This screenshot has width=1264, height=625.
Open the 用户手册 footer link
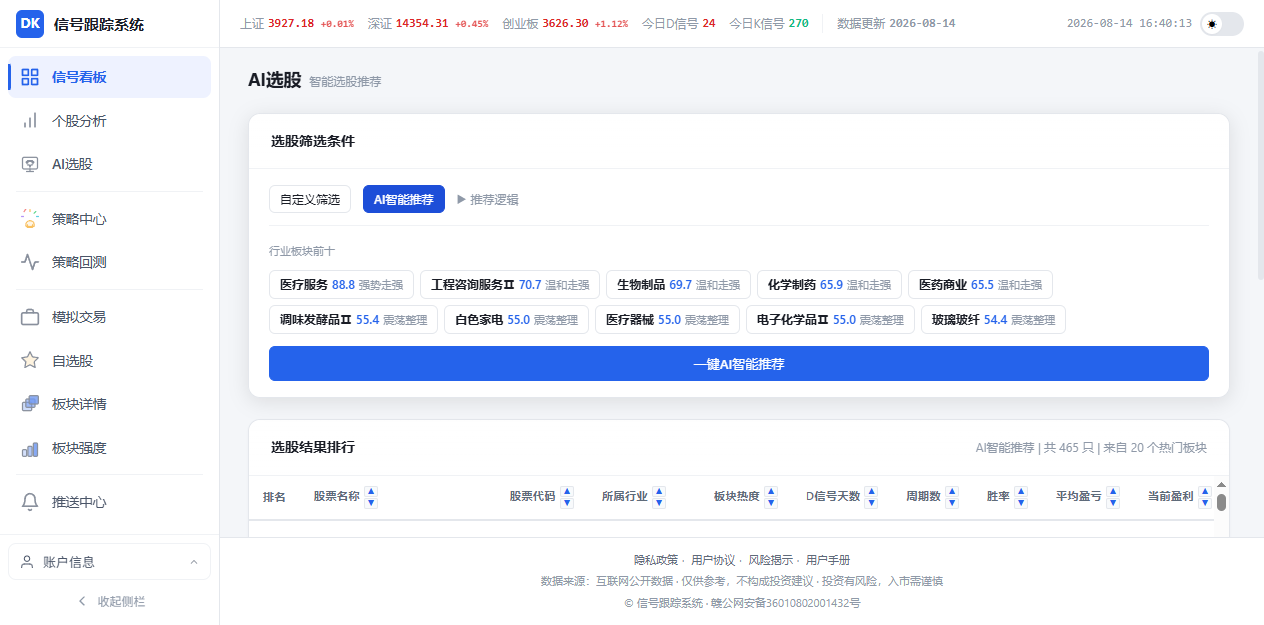coord(828,560)
